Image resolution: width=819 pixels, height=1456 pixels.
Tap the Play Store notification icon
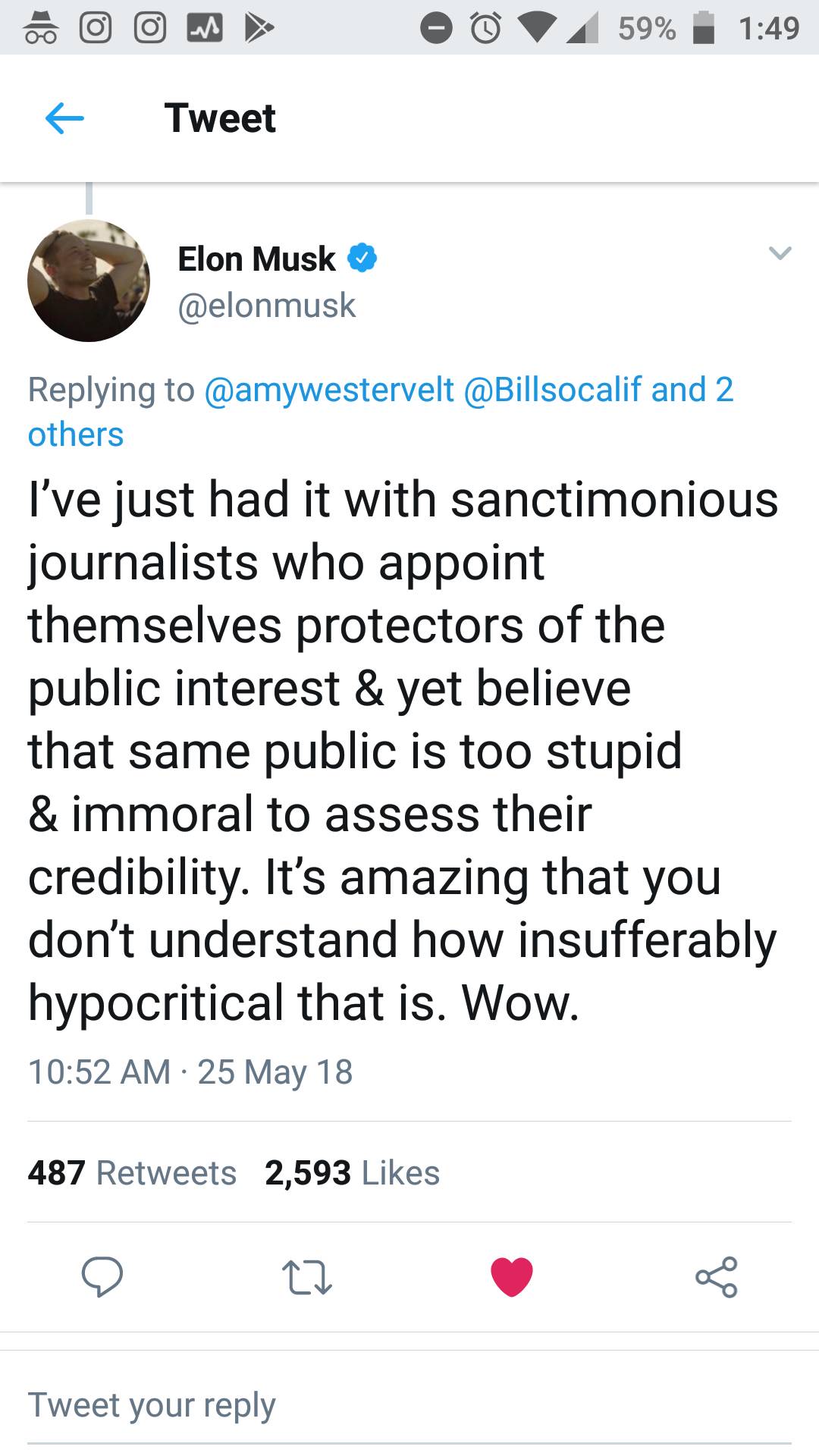(x=258, y=28)
